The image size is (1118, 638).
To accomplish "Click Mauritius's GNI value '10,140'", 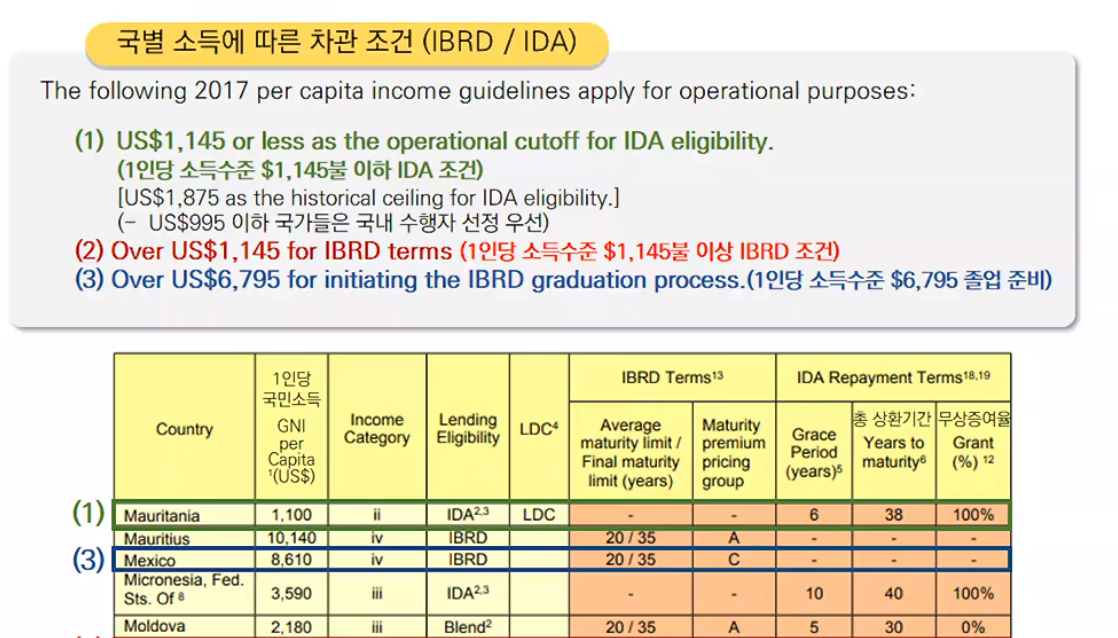I will [292, 537].
